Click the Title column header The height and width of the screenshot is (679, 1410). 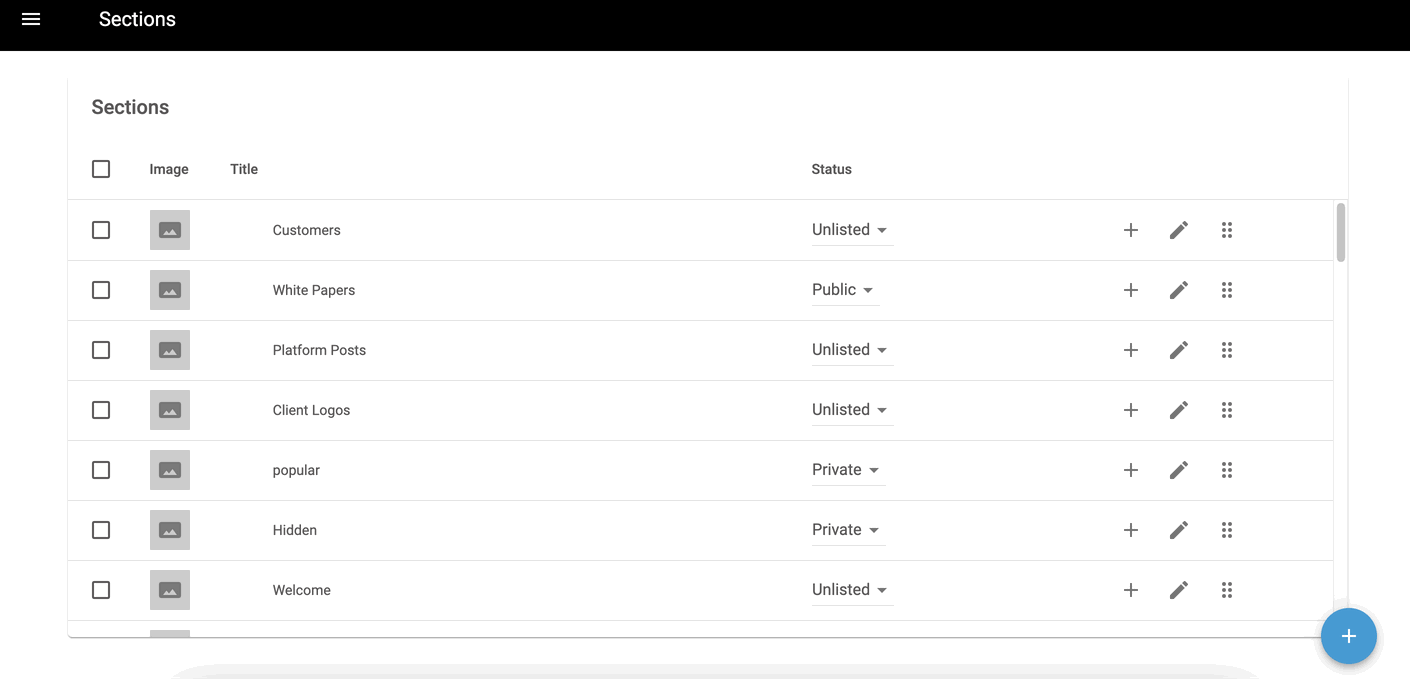click(244, 169)
